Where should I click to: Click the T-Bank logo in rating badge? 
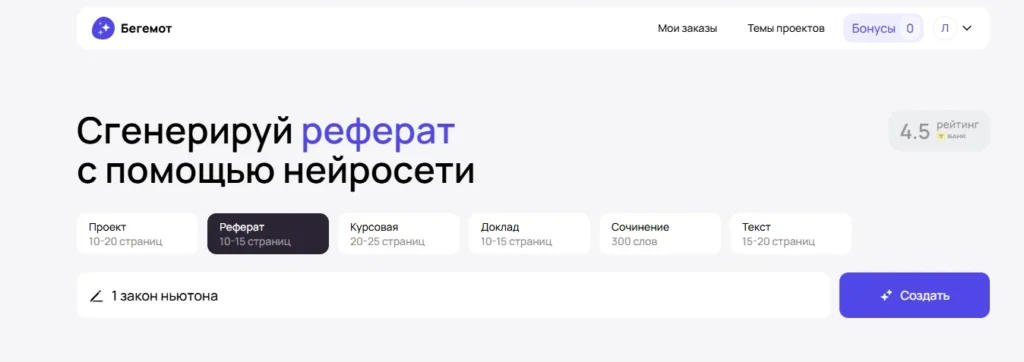point(942,137)
